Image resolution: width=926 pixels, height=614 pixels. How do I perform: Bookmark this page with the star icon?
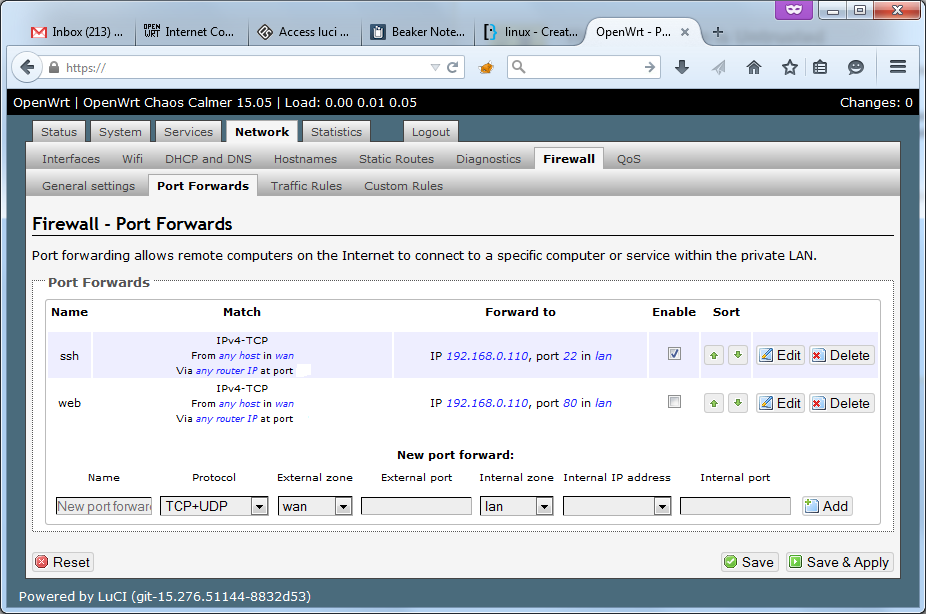(790, 67)
